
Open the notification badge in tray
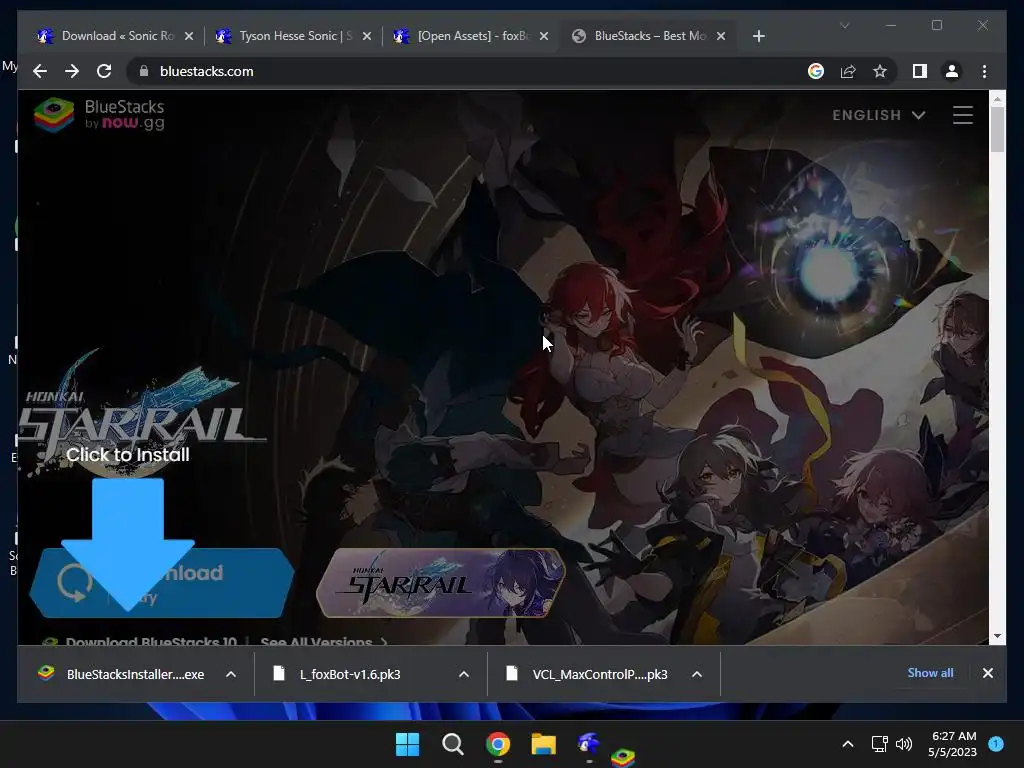click(x=996, y=743)
